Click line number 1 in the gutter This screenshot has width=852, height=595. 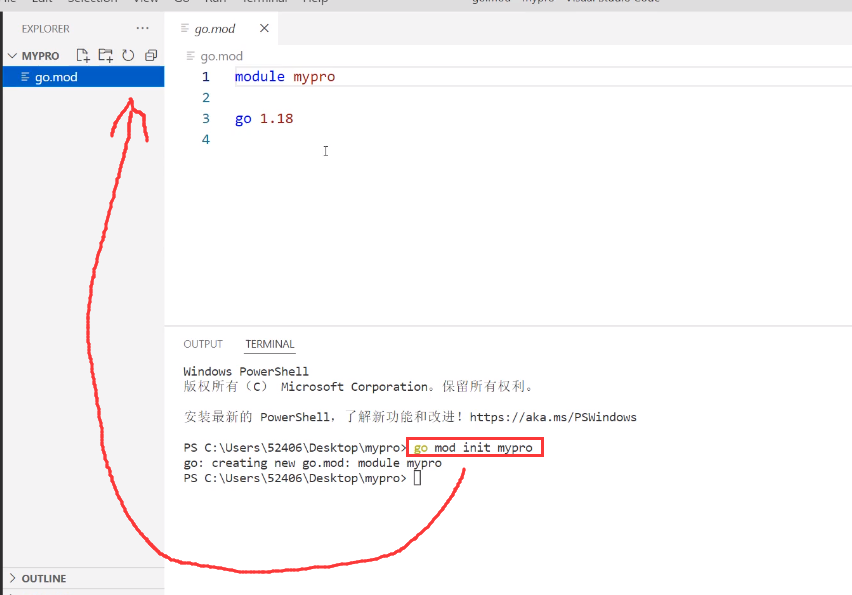click(x=205, y=77)
